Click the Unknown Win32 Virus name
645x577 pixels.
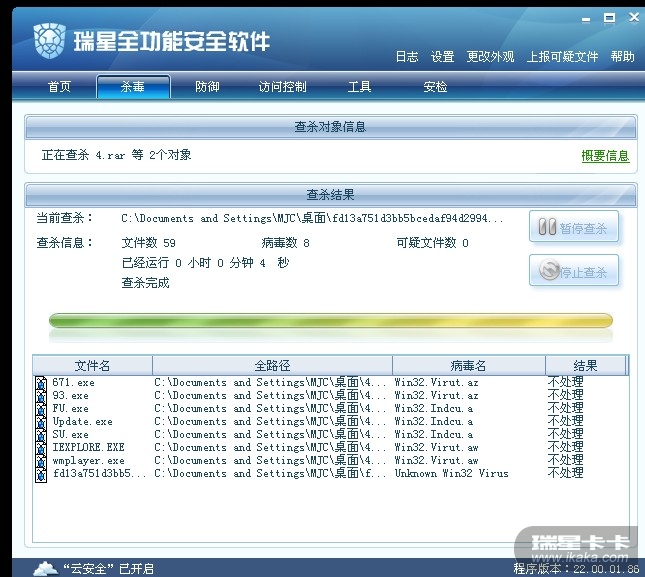[452, 474]
